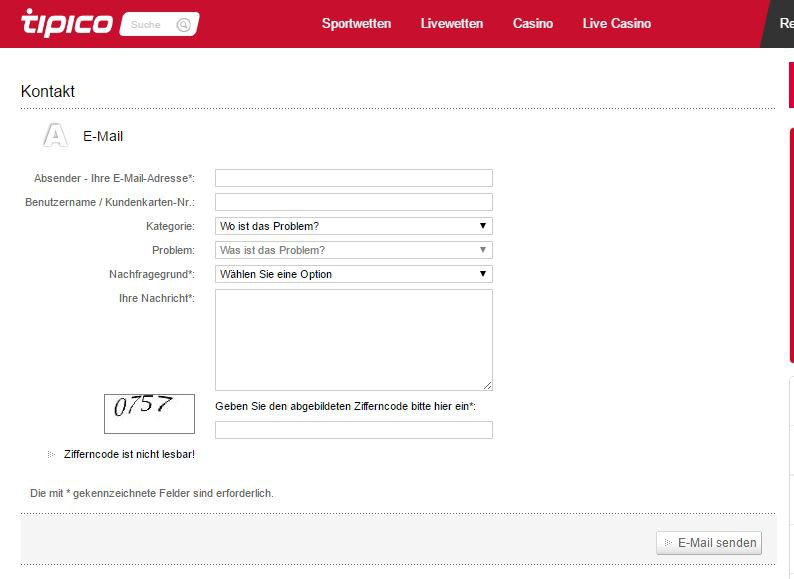This screenshot has width=794, height=579.
Task: Switch to Live Casino
Action: 616,23
